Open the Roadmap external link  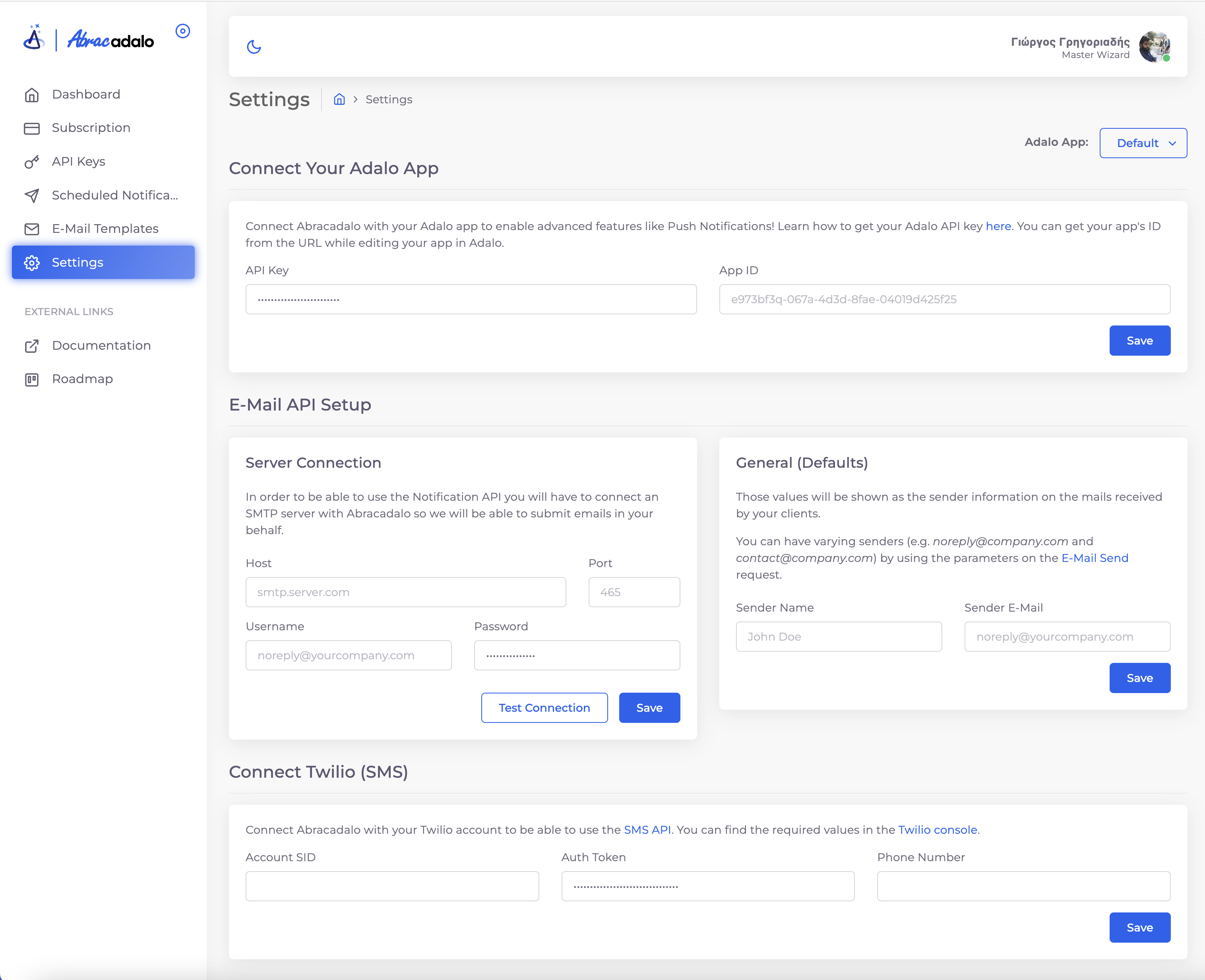tap(82, 379)
